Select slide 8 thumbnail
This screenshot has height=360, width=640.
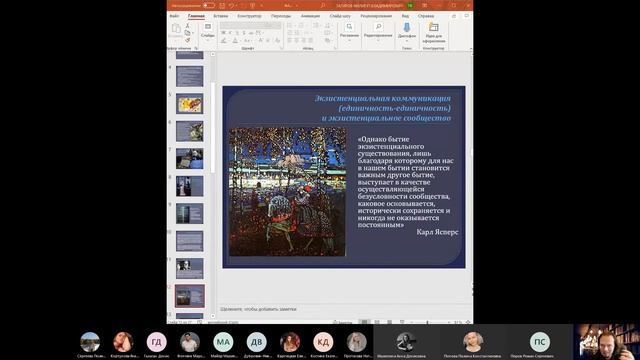pyautogui.click(x=189, y=186)
